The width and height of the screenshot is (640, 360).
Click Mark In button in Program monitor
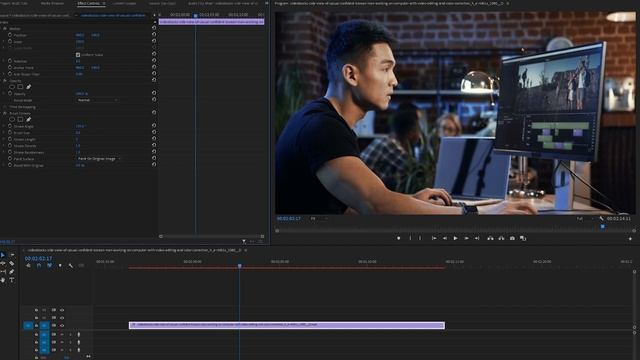pyautogui.click(x=410, y=238)
